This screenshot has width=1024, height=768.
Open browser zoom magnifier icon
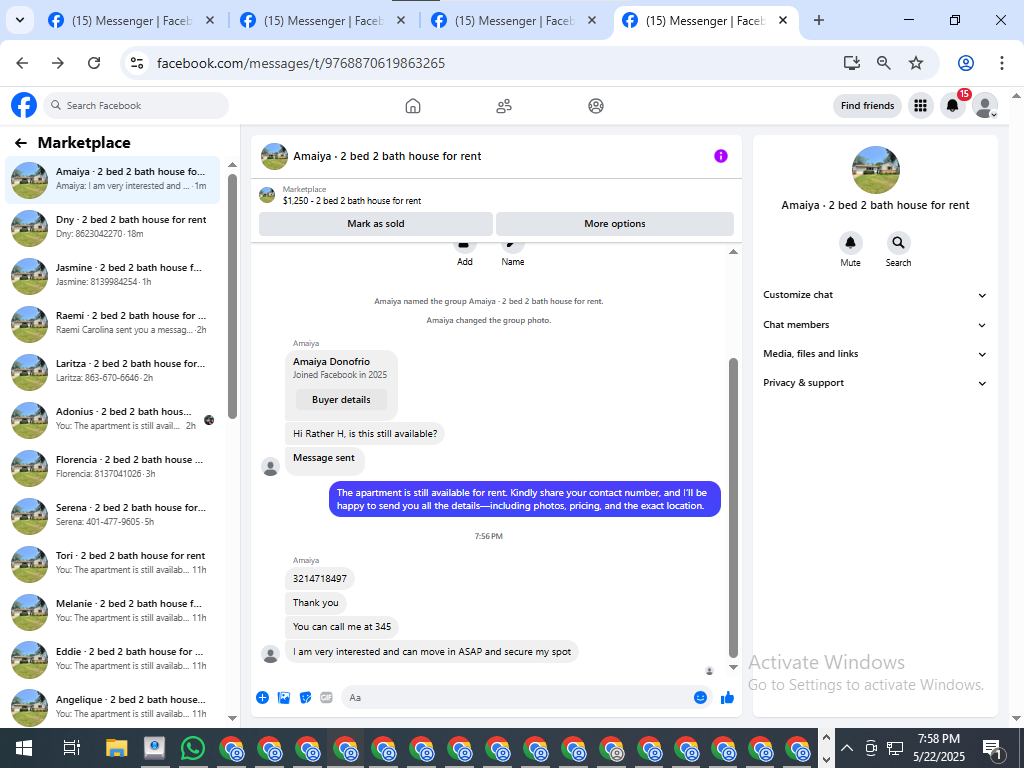(x=884, y=63)
